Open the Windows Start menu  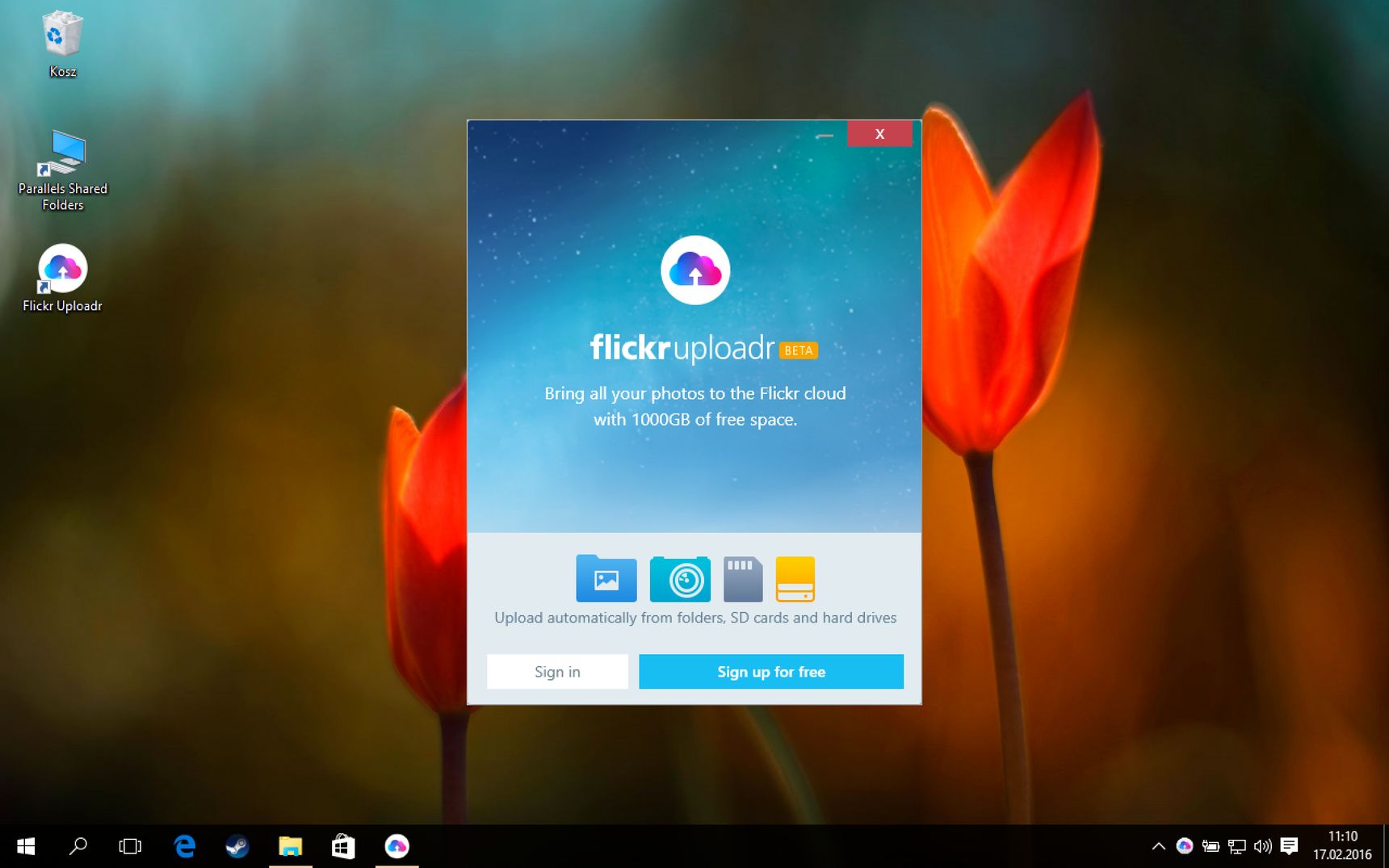pos(26,846)
